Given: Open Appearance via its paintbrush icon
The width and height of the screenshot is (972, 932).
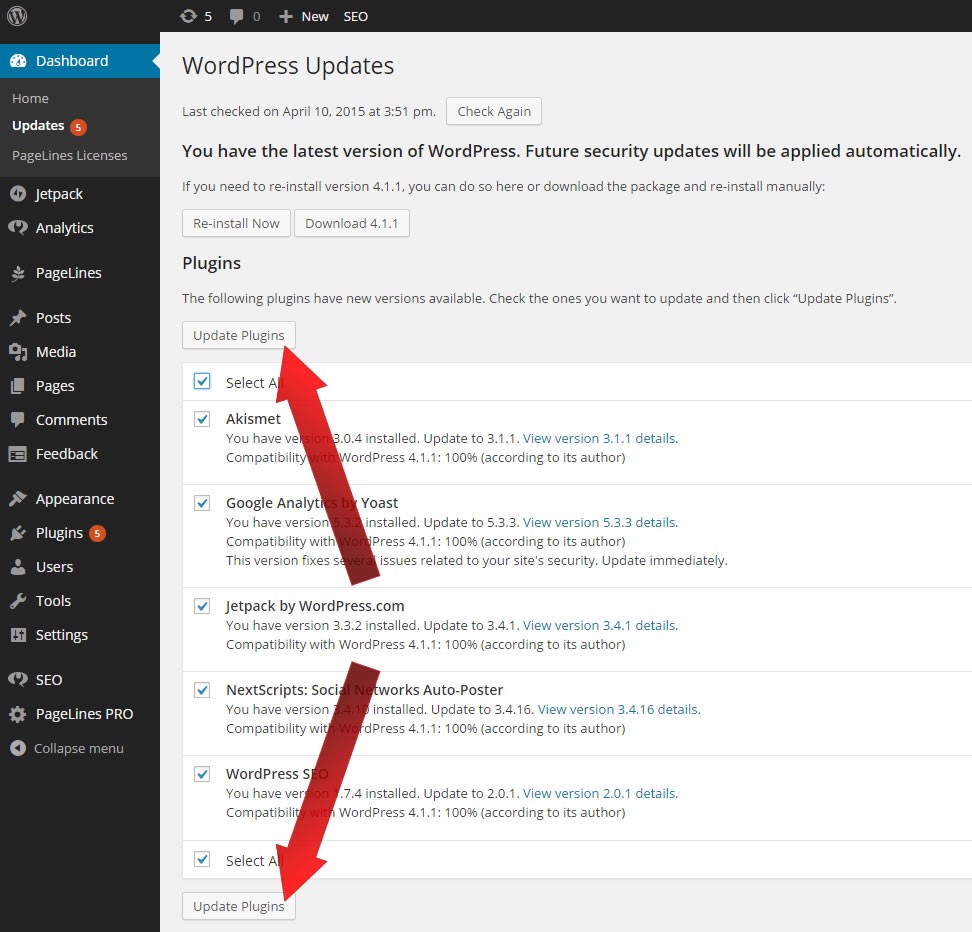Looking at the screenshot, I should [18, 499].
